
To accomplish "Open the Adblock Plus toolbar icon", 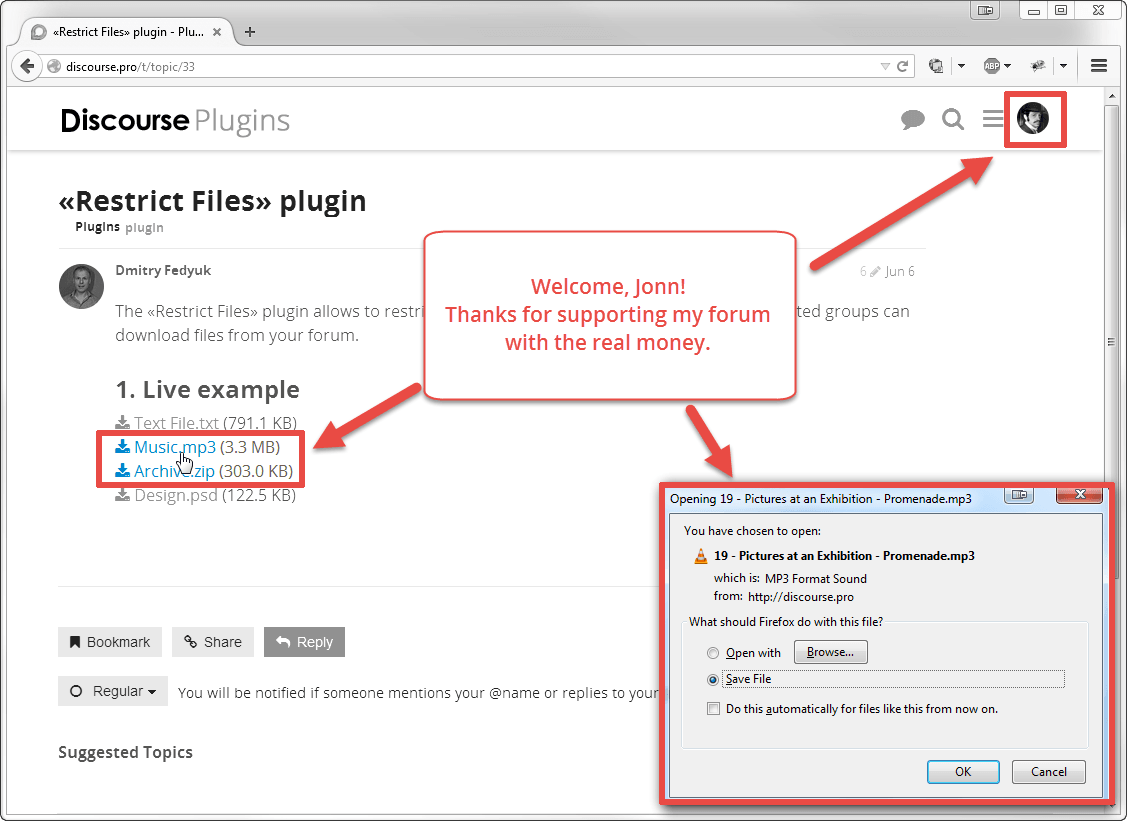I will pos(992,66).
